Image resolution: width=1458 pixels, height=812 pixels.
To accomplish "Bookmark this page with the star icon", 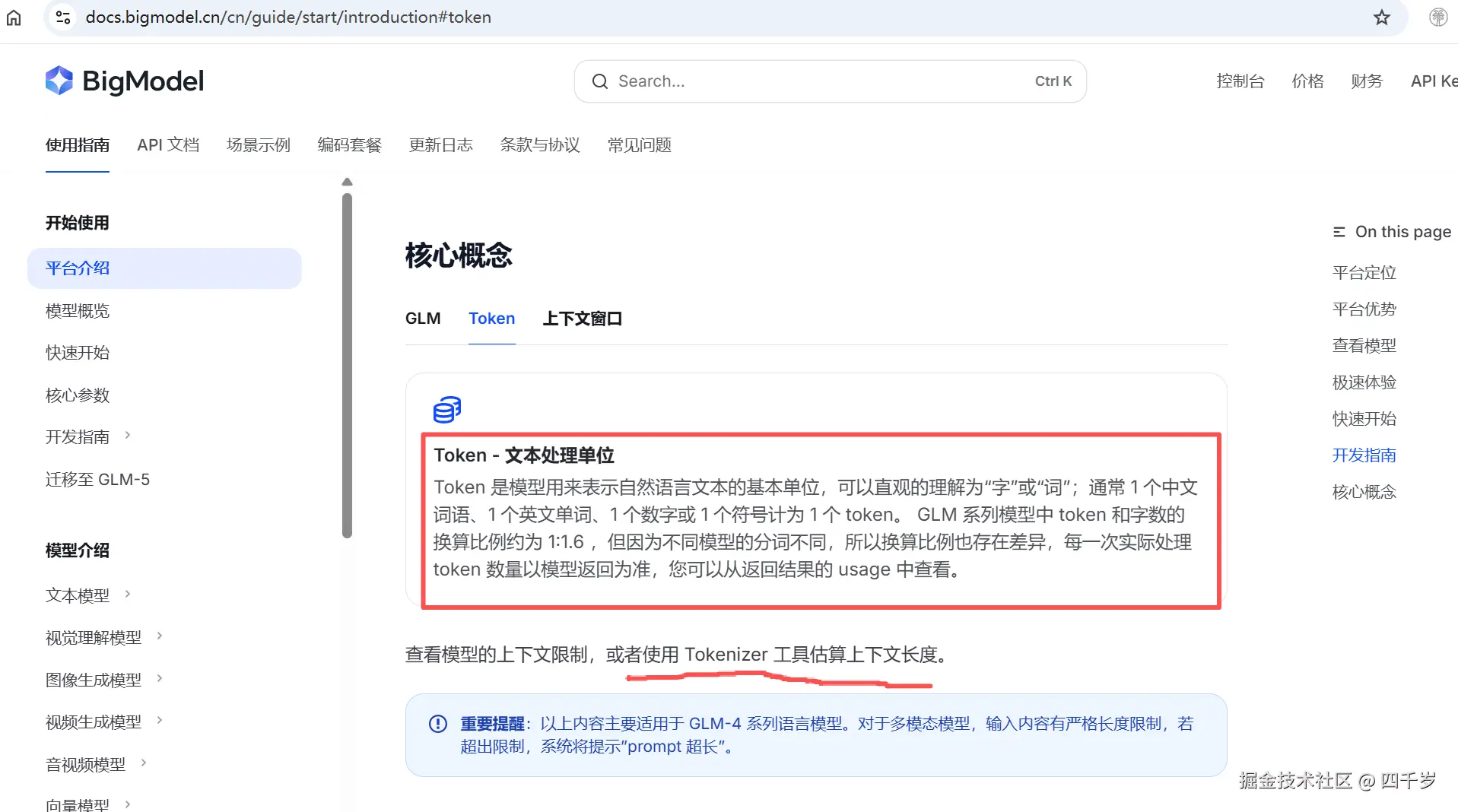I will pyautogui.click(x=1381, y=17).
